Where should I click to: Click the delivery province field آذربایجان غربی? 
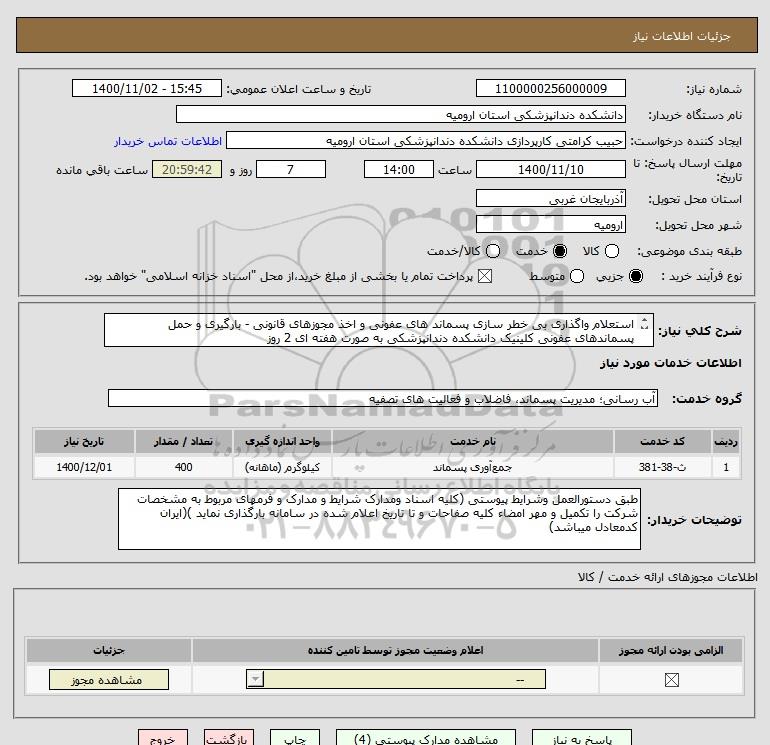coord(550,198)
